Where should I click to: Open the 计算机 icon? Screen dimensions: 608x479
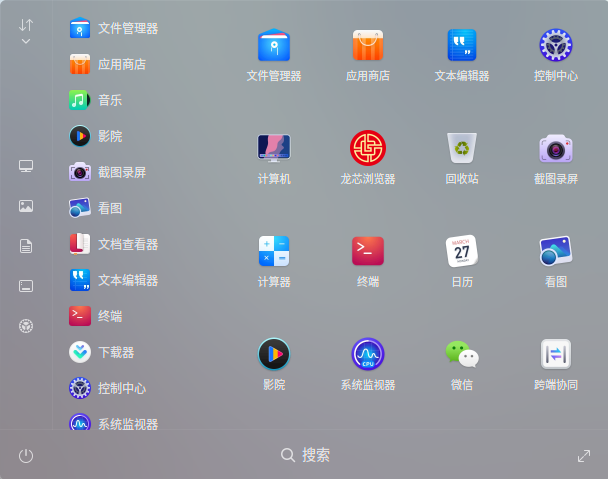(x=274, y=158)
